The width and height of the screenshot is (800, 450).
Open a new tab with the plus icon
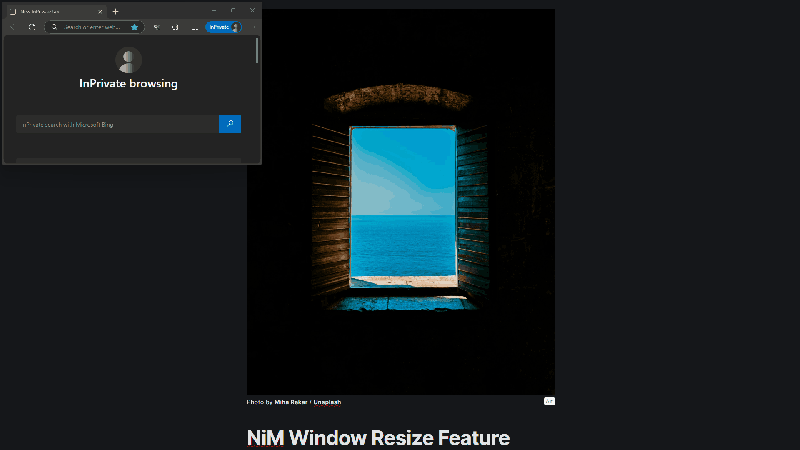[115, 11]
